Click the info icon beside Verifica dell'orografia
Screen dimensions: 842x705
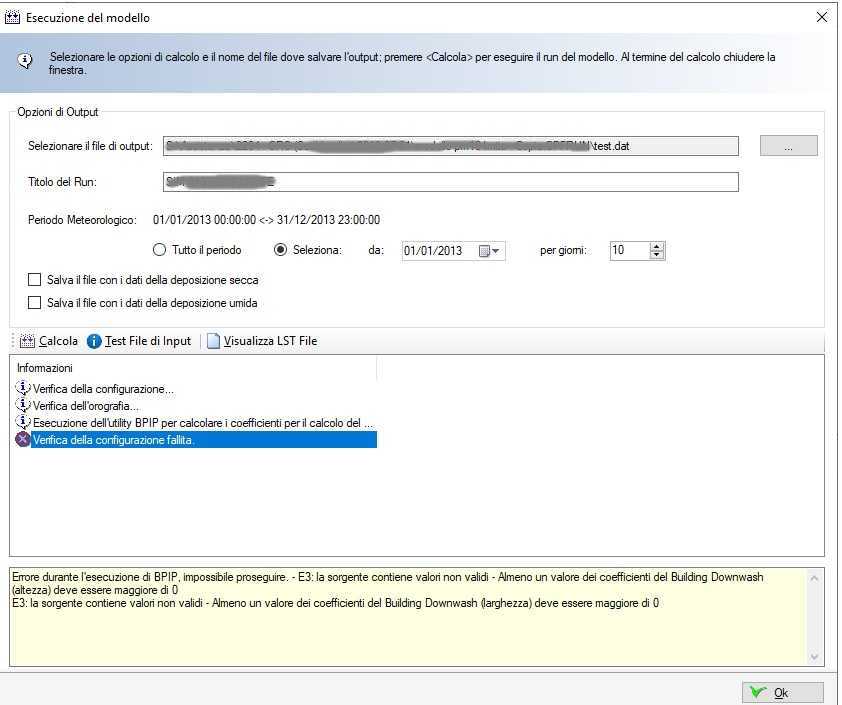coord(23,405)
